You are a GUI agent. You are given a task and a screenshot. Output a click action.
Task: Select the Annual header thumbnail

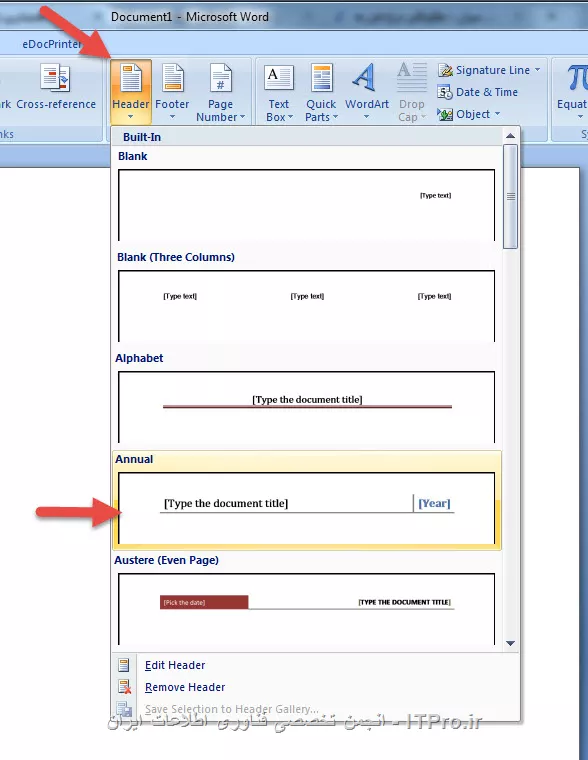(x=306, y=508)
